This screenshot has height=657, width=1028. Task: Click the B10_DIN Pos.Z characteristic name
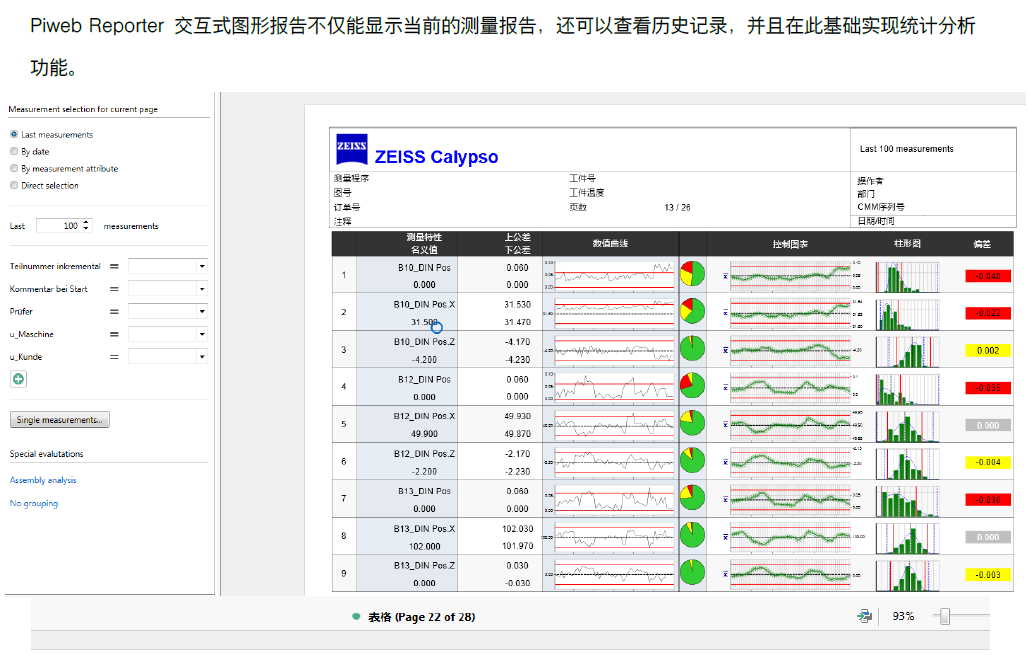pyautogui.click(x=424, y=342)
